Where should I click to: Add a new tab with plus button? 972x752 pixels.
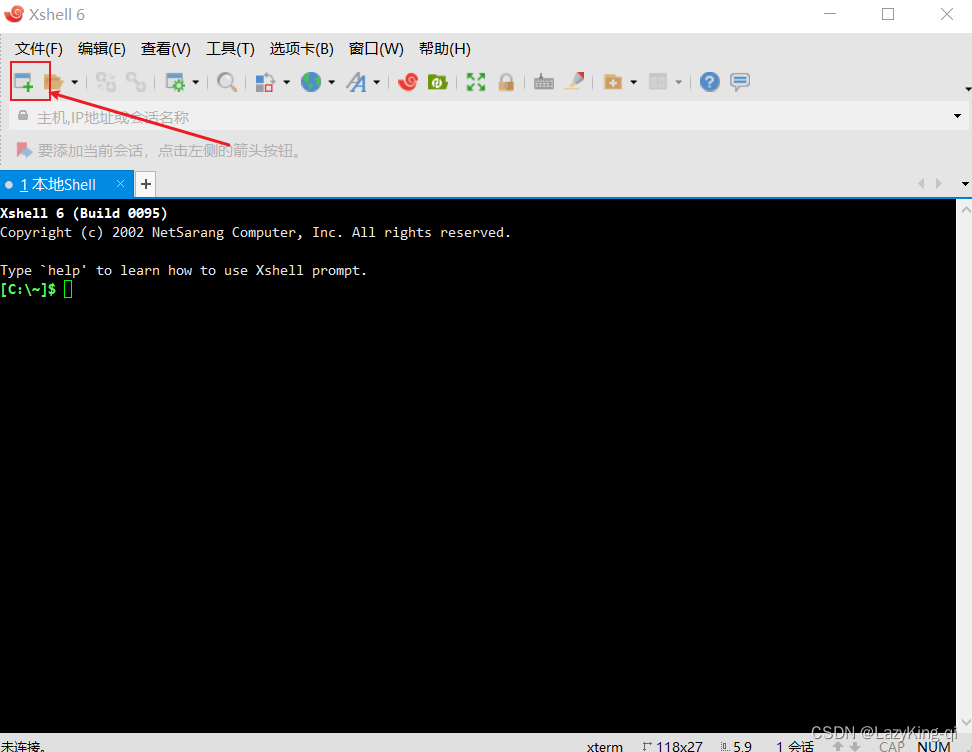[146, 184]
